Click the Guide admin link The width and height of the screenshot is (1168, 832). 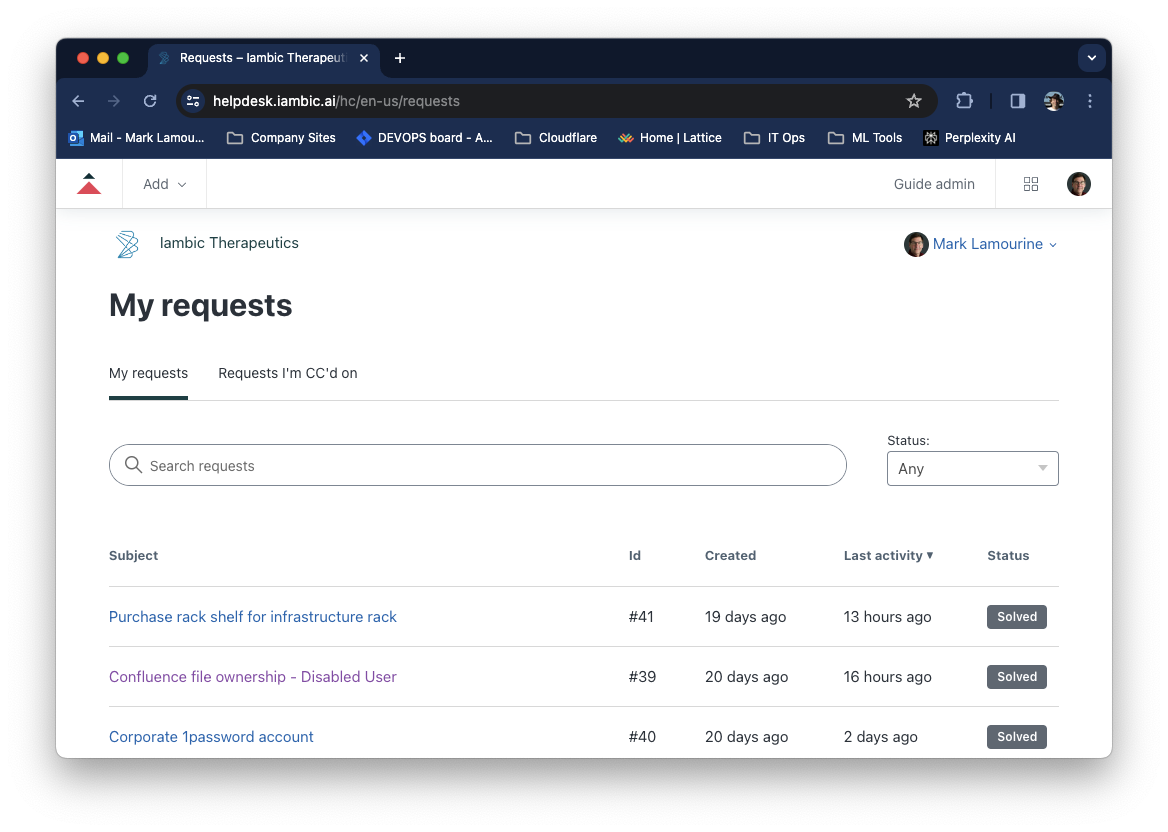point(934,184)
